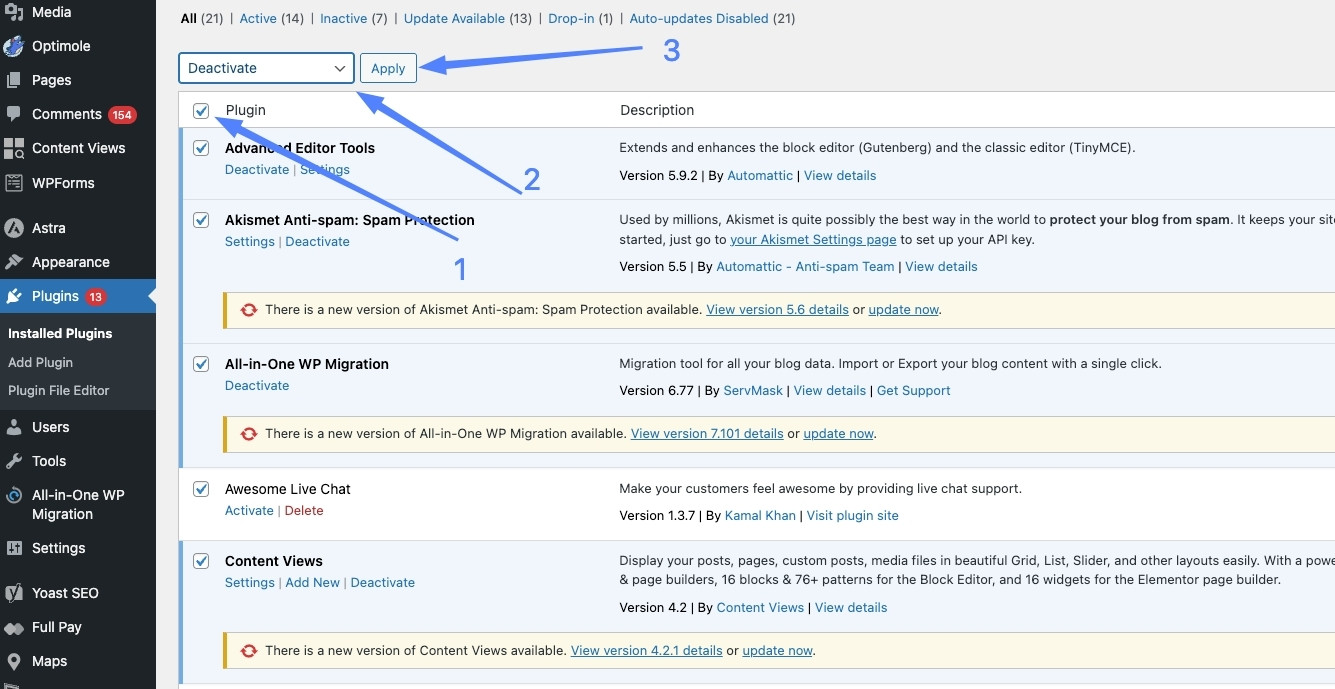
Task: Toggle the select-all plugins checkbox
Action: (x=201, y=111)
